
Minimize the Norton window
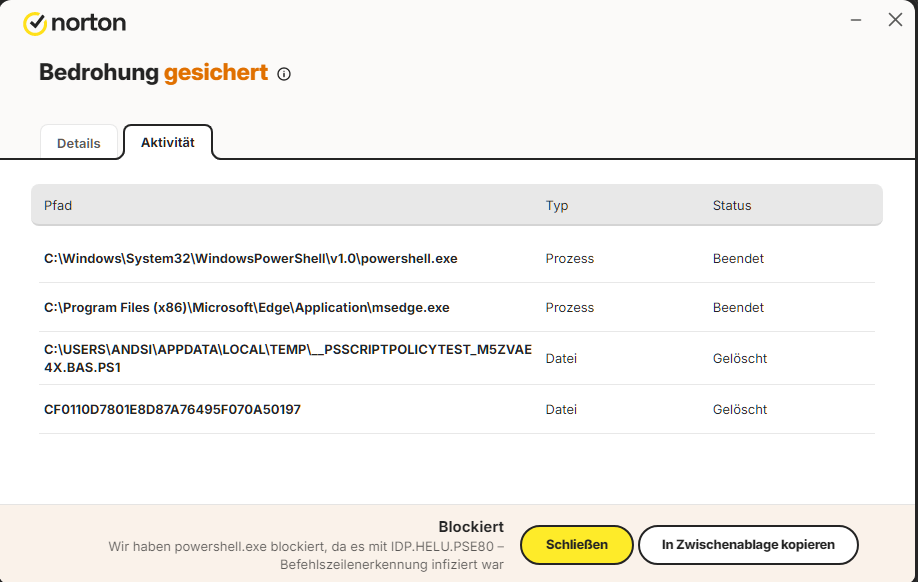point(856,20)
